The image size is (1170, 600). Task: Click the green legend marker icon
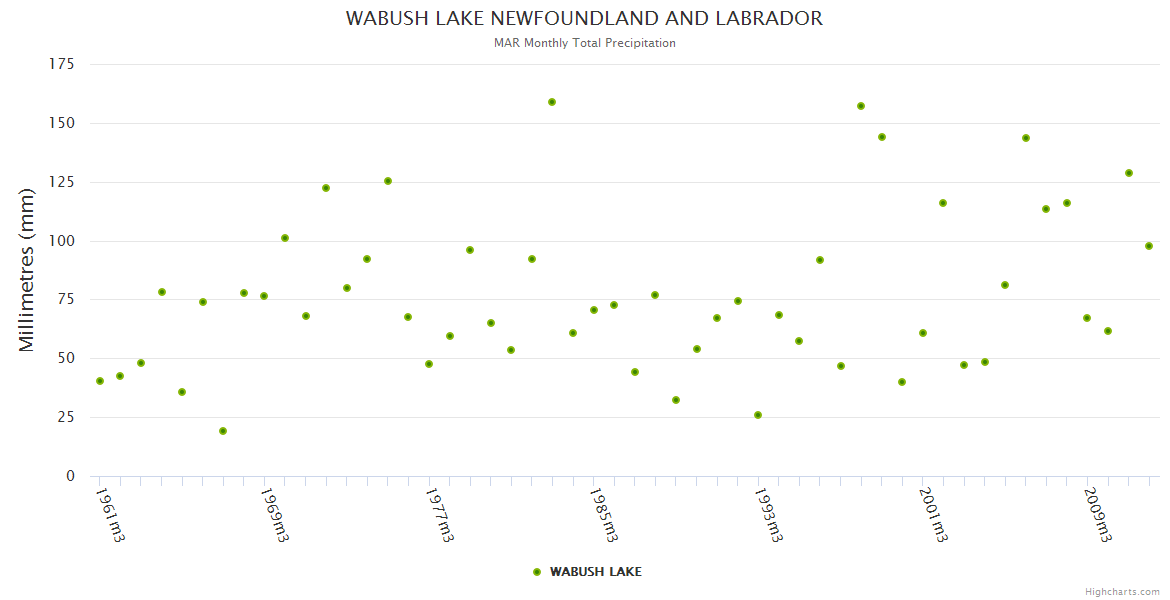click(x=537, y=572)
